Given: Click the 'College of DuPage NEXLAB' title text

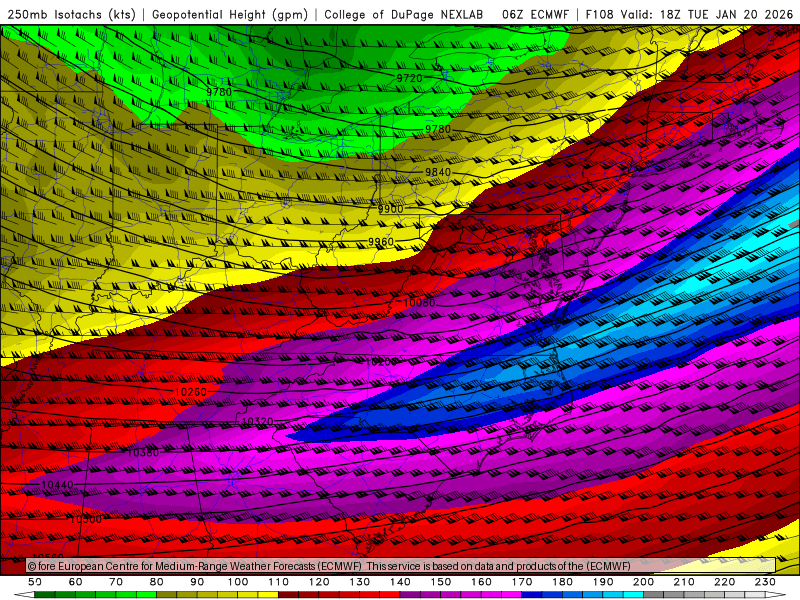Looking at the screenshot, I should pyautogui.click(x=404, y=15).
